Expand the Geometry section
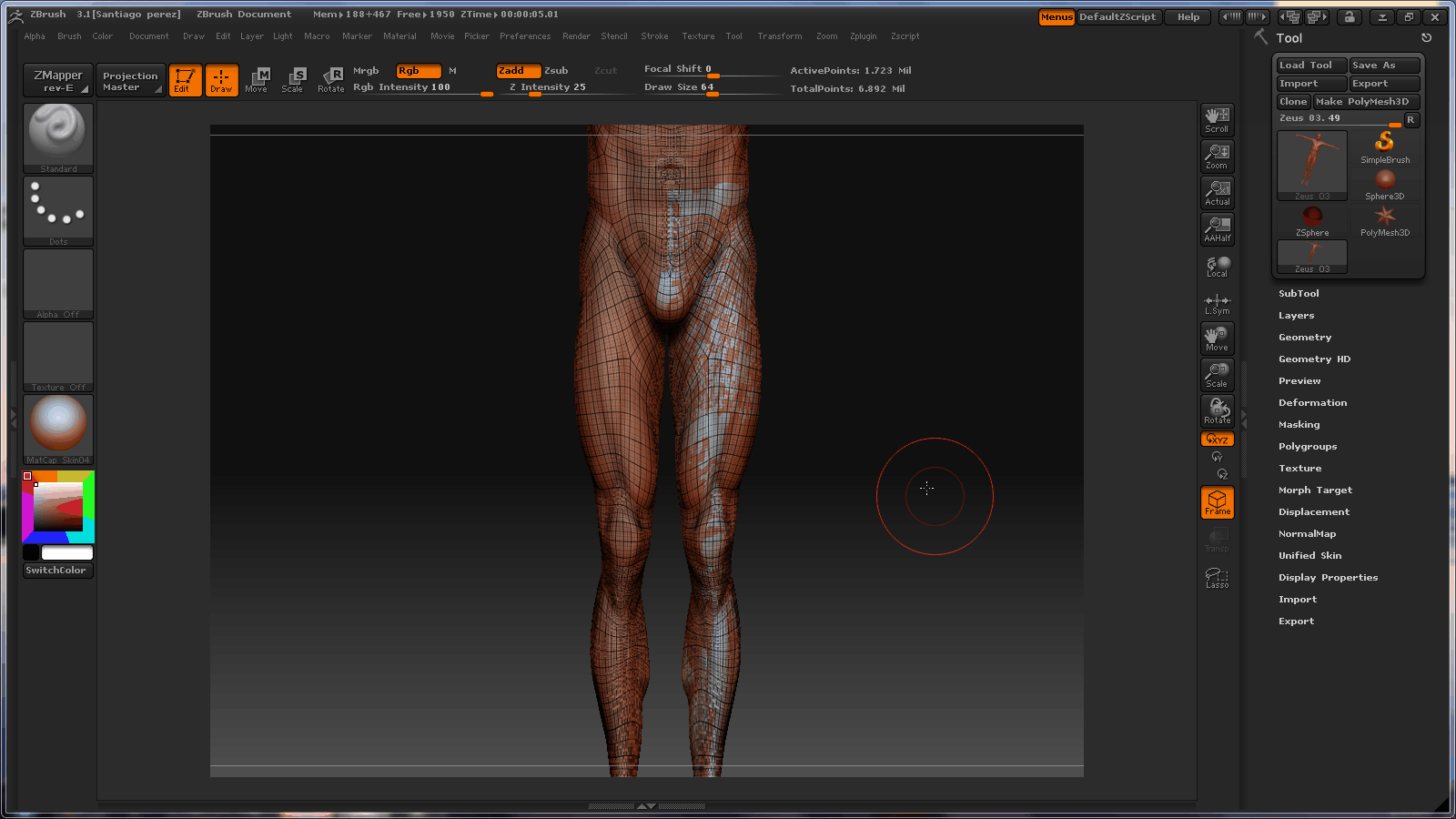The width and height of the screenshot is (1456, 819). [x=1304, y=338]
